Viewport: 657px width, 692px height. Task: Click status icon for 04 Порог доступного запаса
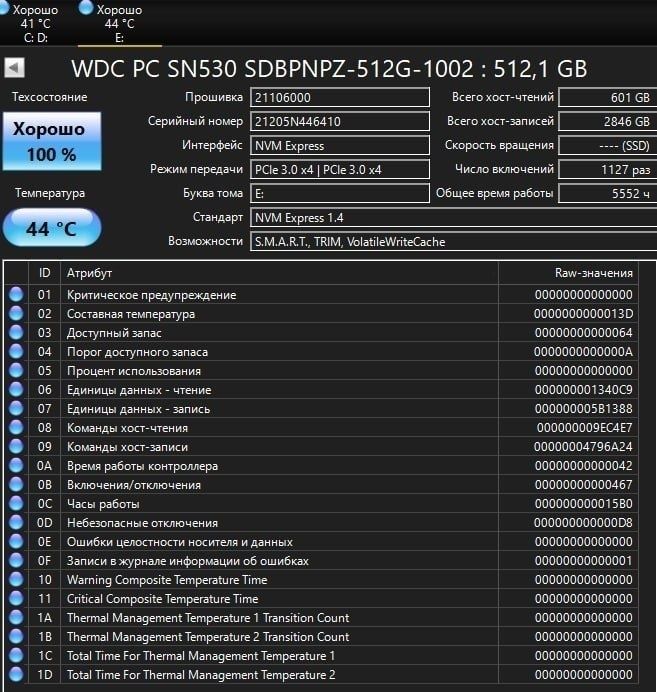(16, 351)
